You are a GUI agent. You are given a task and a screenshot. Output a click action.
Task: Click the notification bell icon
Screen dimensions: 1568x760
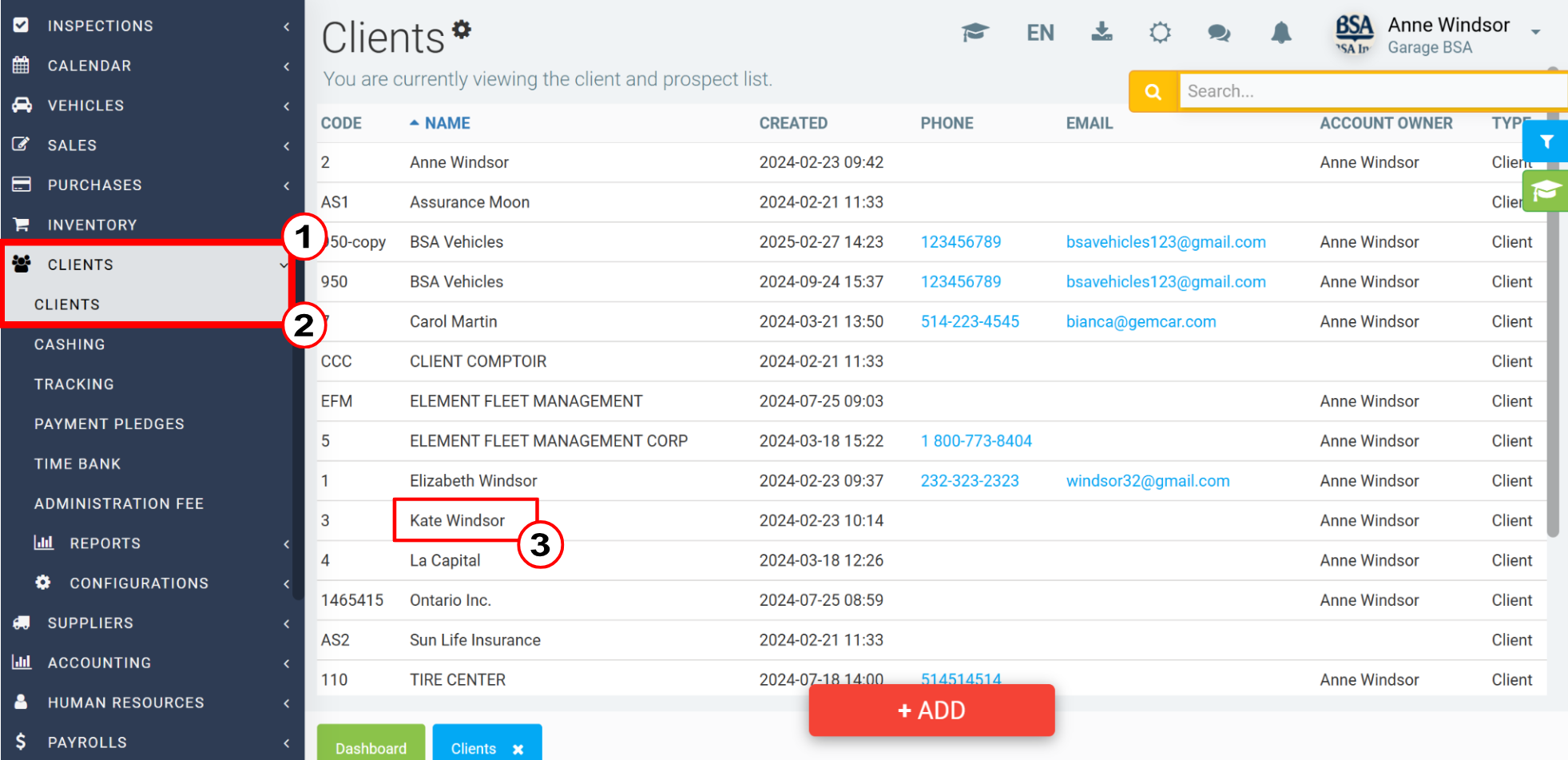click(1281, 33)
